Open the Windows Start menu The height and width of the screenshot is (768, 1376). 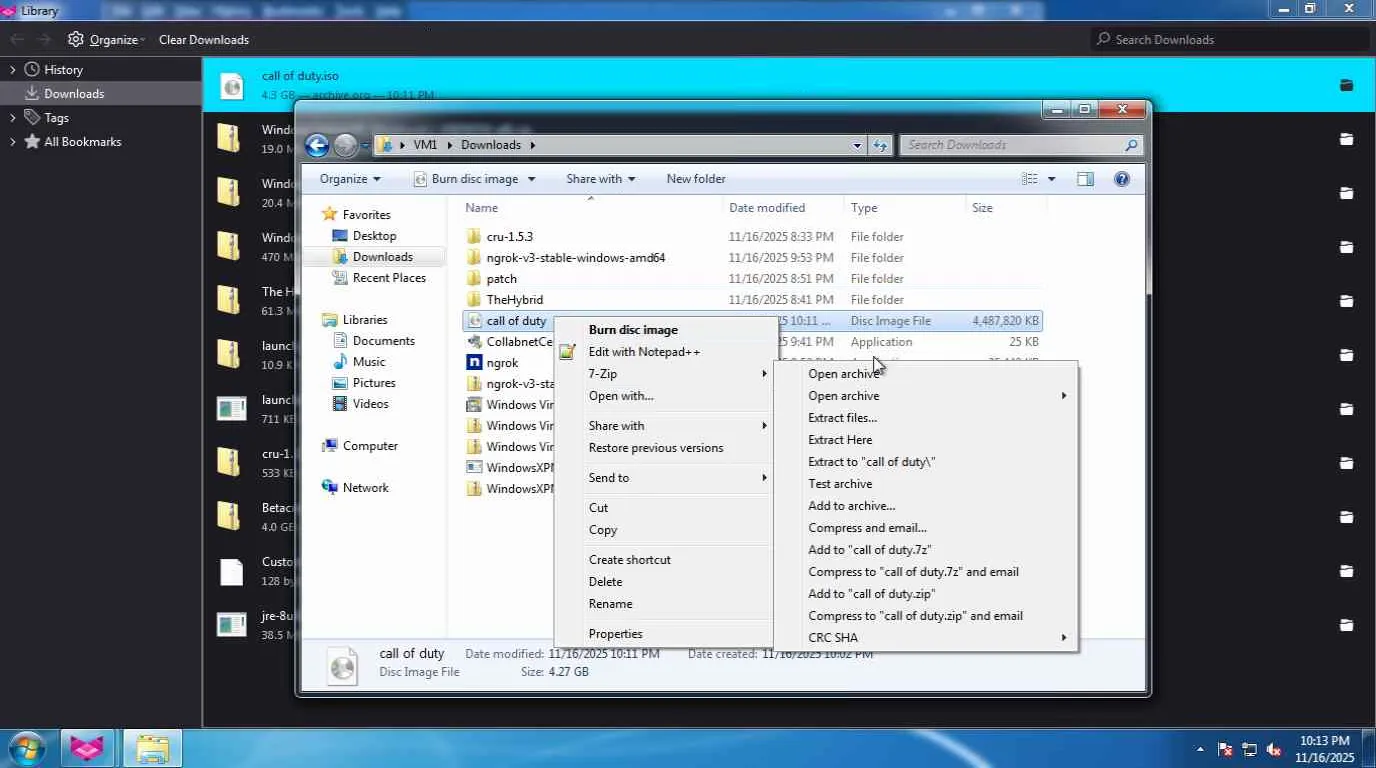coord(27,748)
